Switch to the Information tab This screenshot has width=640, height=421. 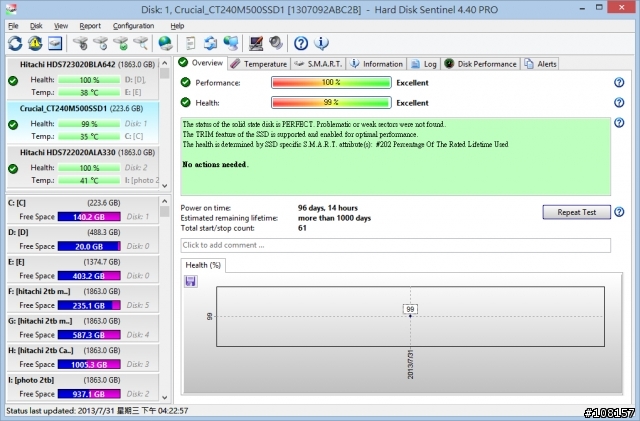(377, 64)
